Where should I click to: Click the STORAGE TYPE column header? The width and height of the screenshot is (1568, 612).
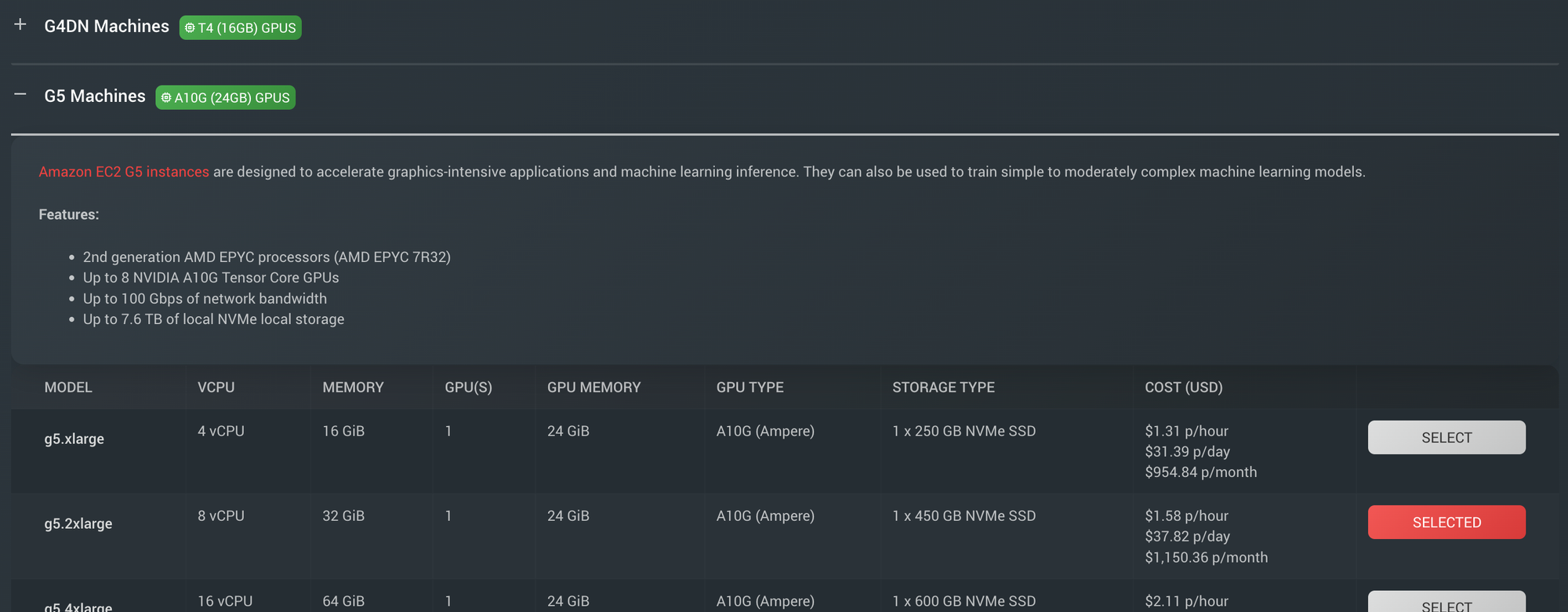(943, 388)
